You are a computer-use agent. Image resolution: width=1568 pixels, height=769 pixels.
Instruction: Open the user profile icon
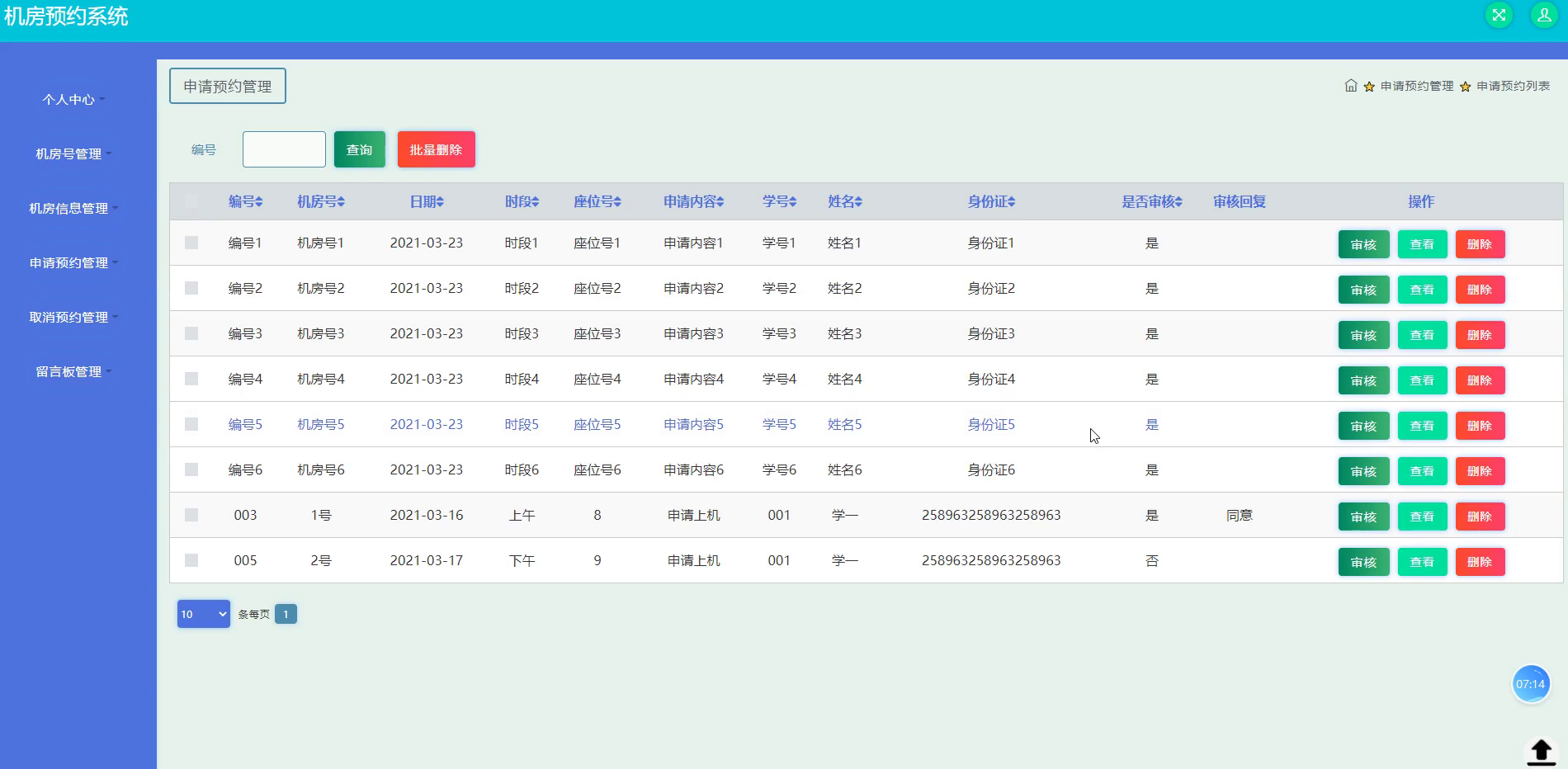click(1543, 15)
